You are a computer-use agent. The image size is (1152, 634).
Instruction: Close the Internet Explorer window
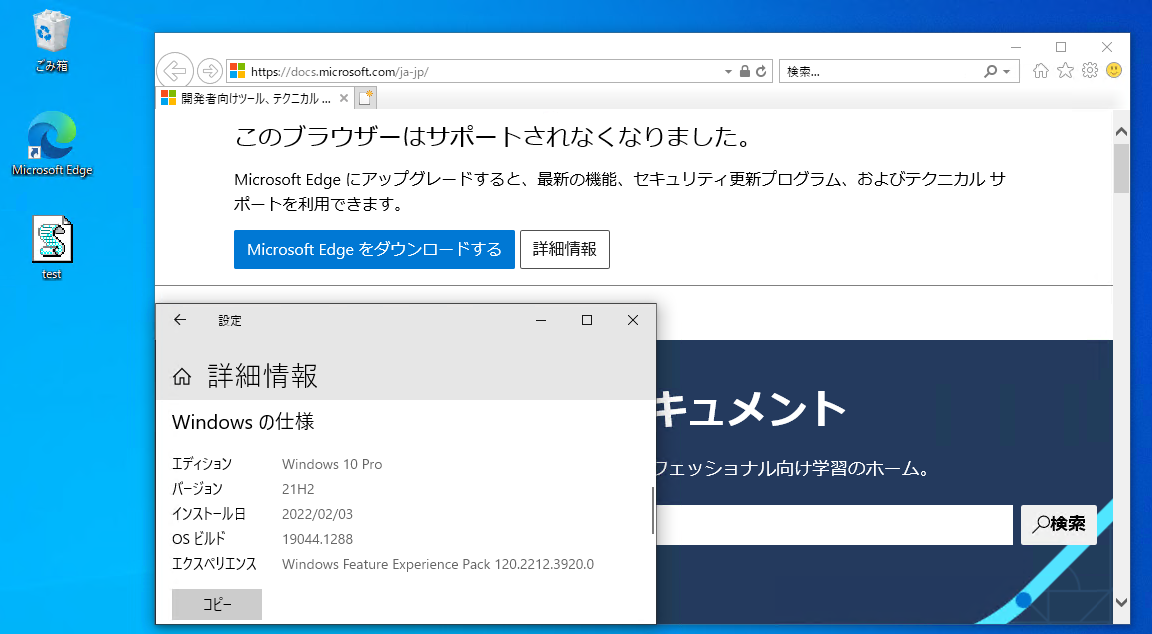coord(1106,47)
